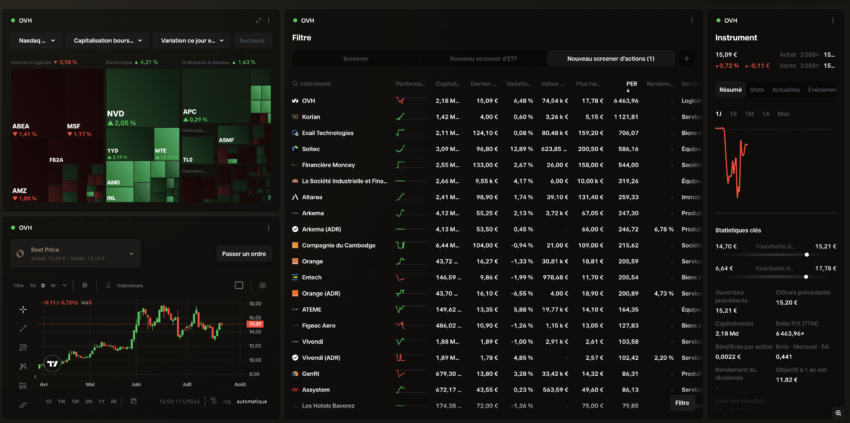Open Capitalisation boursière size dropdown
850x423 pixels.
click(107, 41)
